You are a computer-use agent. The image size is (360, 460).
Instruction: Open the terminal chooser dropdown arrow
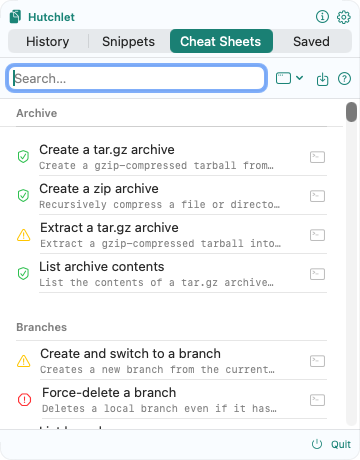coord(299,78)
